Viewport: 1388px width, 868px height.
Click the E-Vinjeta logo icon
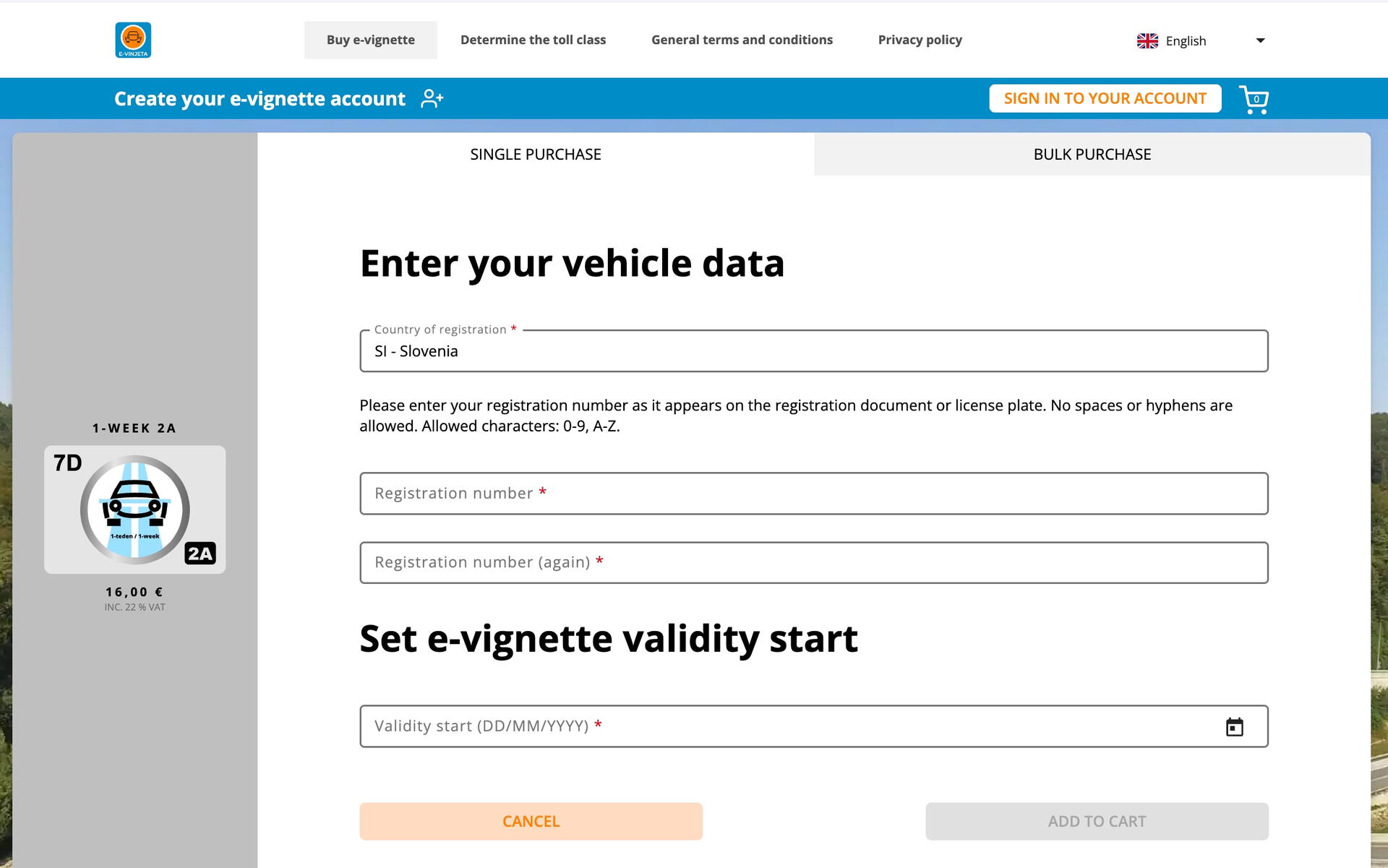(x=133, y=40)
